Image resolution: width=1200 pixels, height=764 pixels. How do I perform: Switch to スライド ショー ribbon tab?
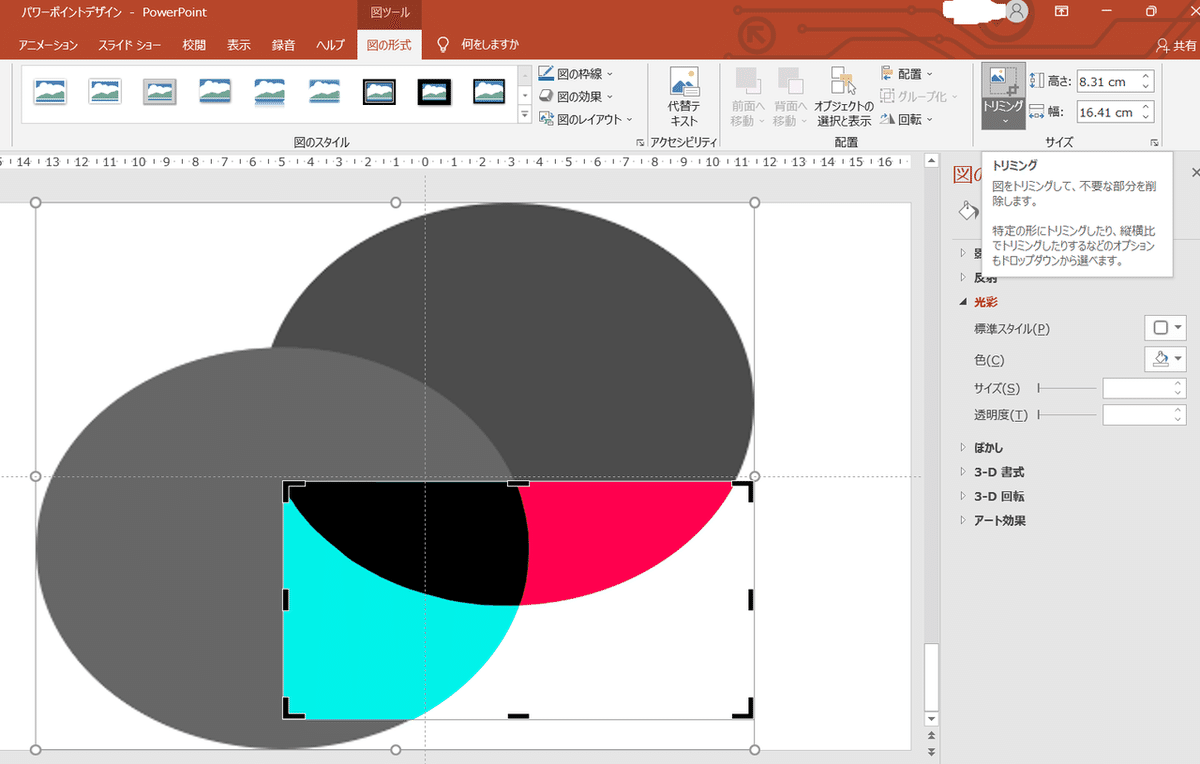(130, 45)
